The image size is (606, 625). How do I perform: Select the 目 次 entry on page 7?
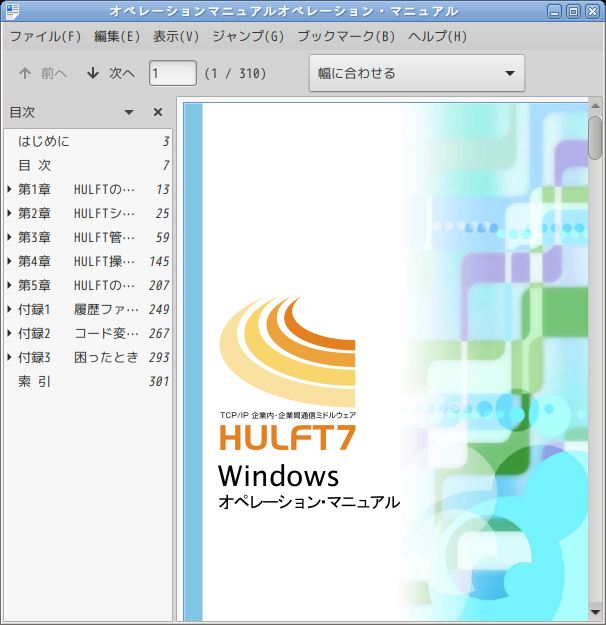pyautogui.click(x=89, y=165)
